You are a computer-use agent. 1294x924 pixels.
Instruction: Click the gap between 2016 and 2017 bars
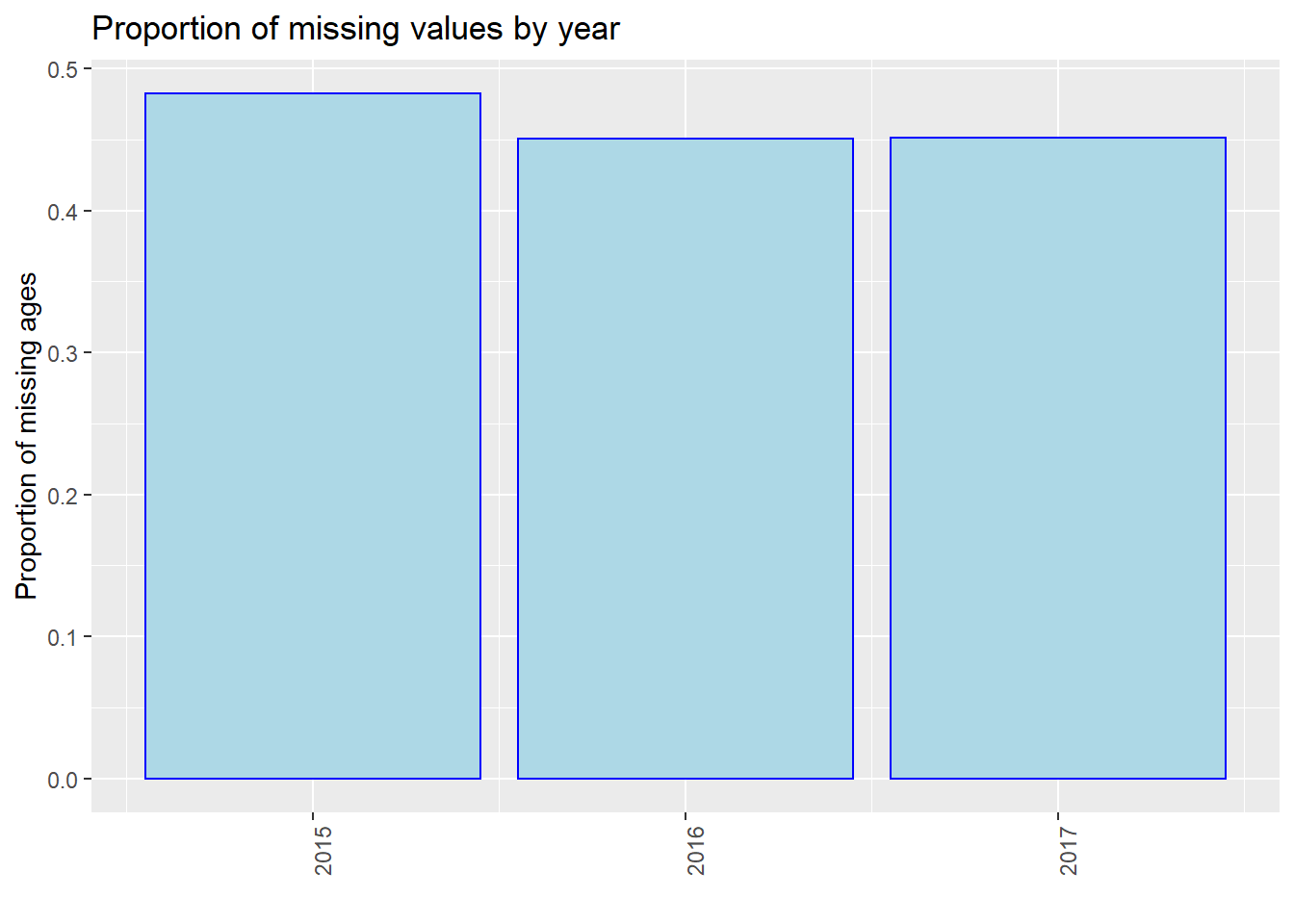[x=871, y=458]
